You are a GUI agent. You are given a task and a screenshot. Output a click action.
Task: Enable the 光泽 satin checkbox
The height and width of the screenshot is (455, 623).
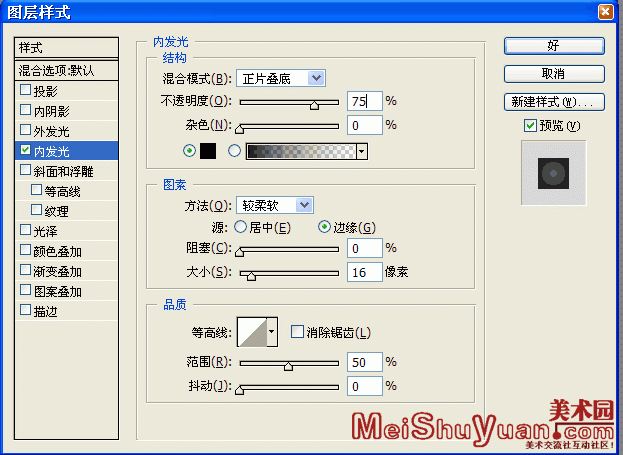pos(25,230)
